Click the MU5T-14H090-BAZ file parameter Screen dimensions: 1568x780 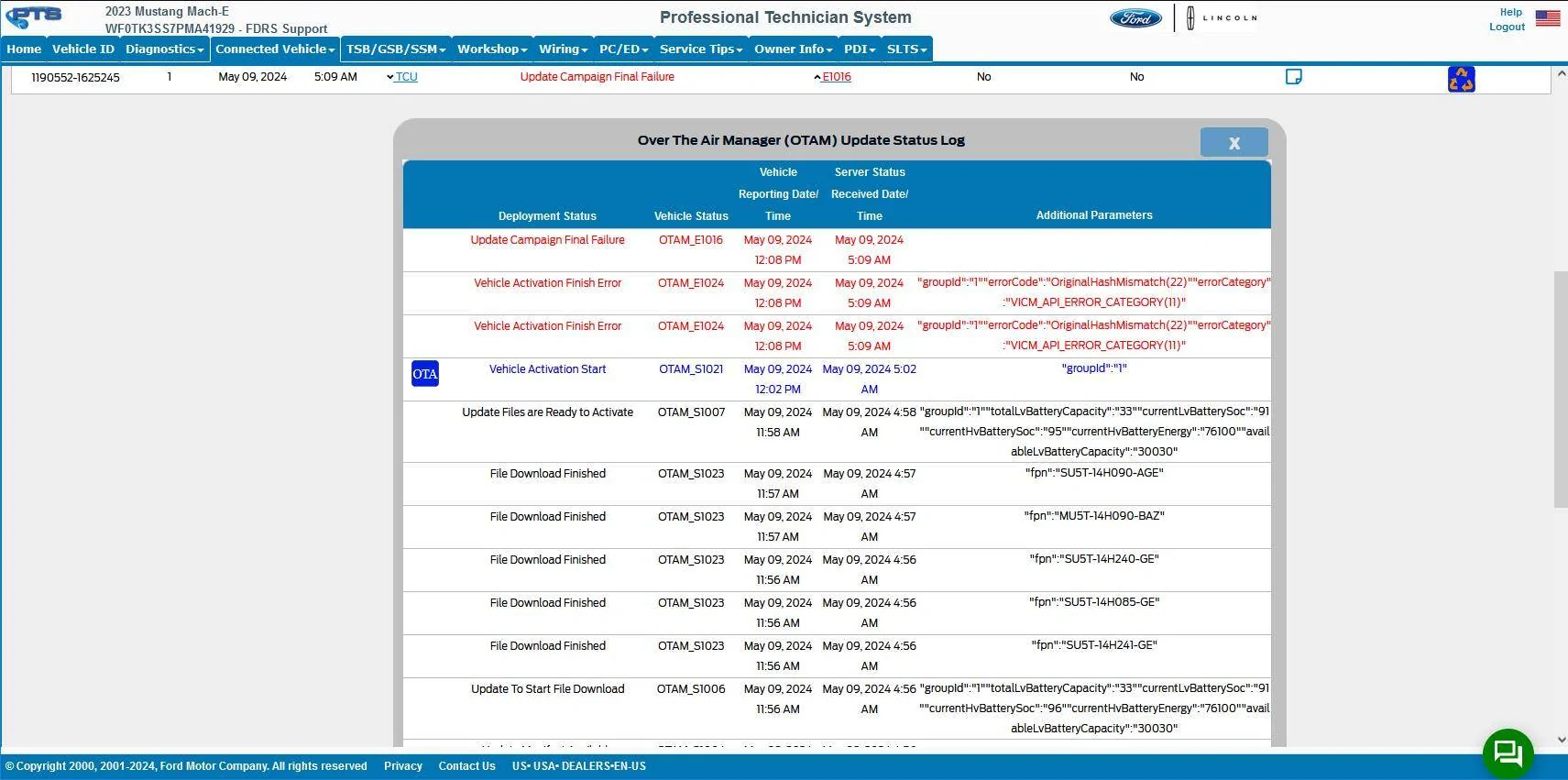pyautogui.click(x=1094, y=516)
